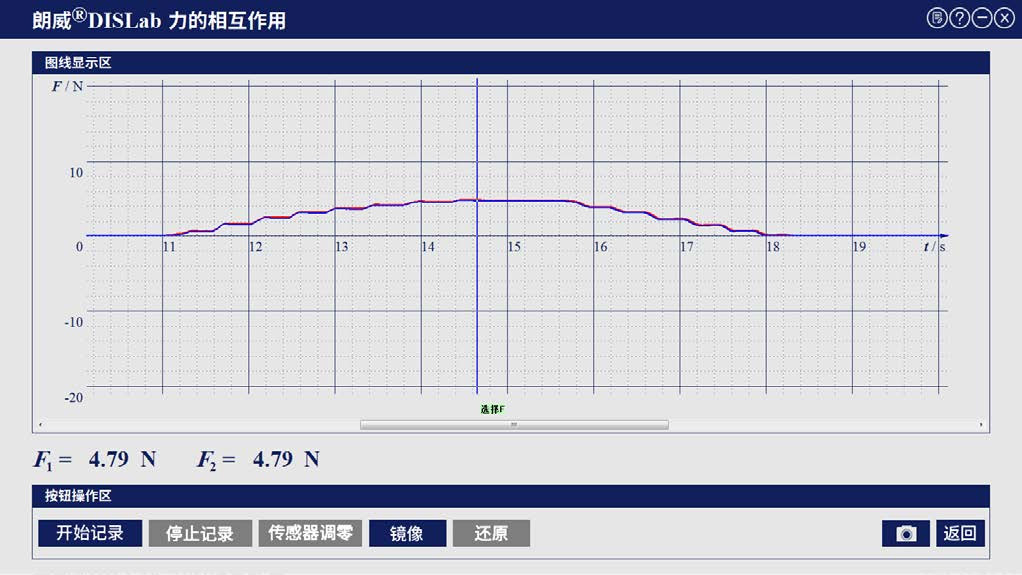Viewport: 1022px width, 575px height.
Task: Minimize the DISLab window
Action: (x=982, y=18)
